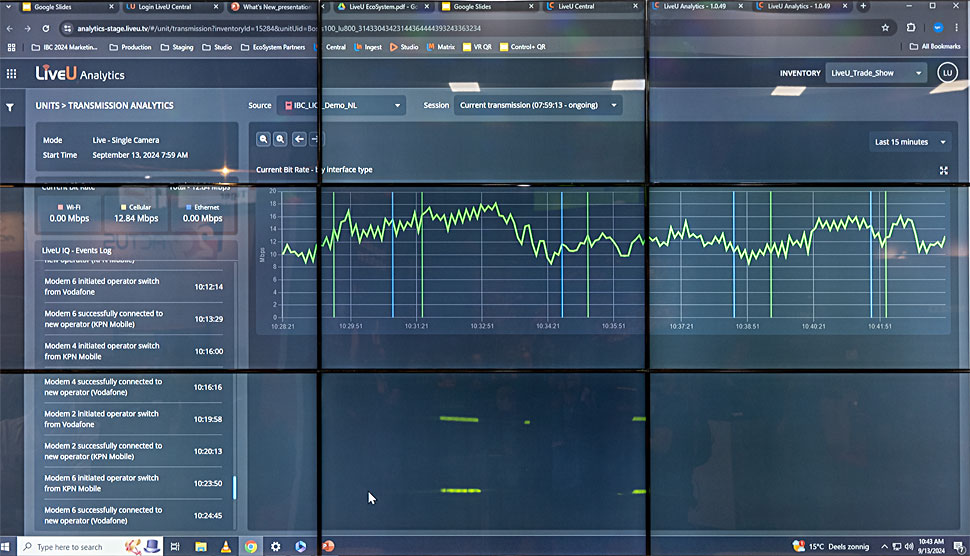Switch to the LiveU Central tab
Screen dimensions: 970x556
[593, 6]
